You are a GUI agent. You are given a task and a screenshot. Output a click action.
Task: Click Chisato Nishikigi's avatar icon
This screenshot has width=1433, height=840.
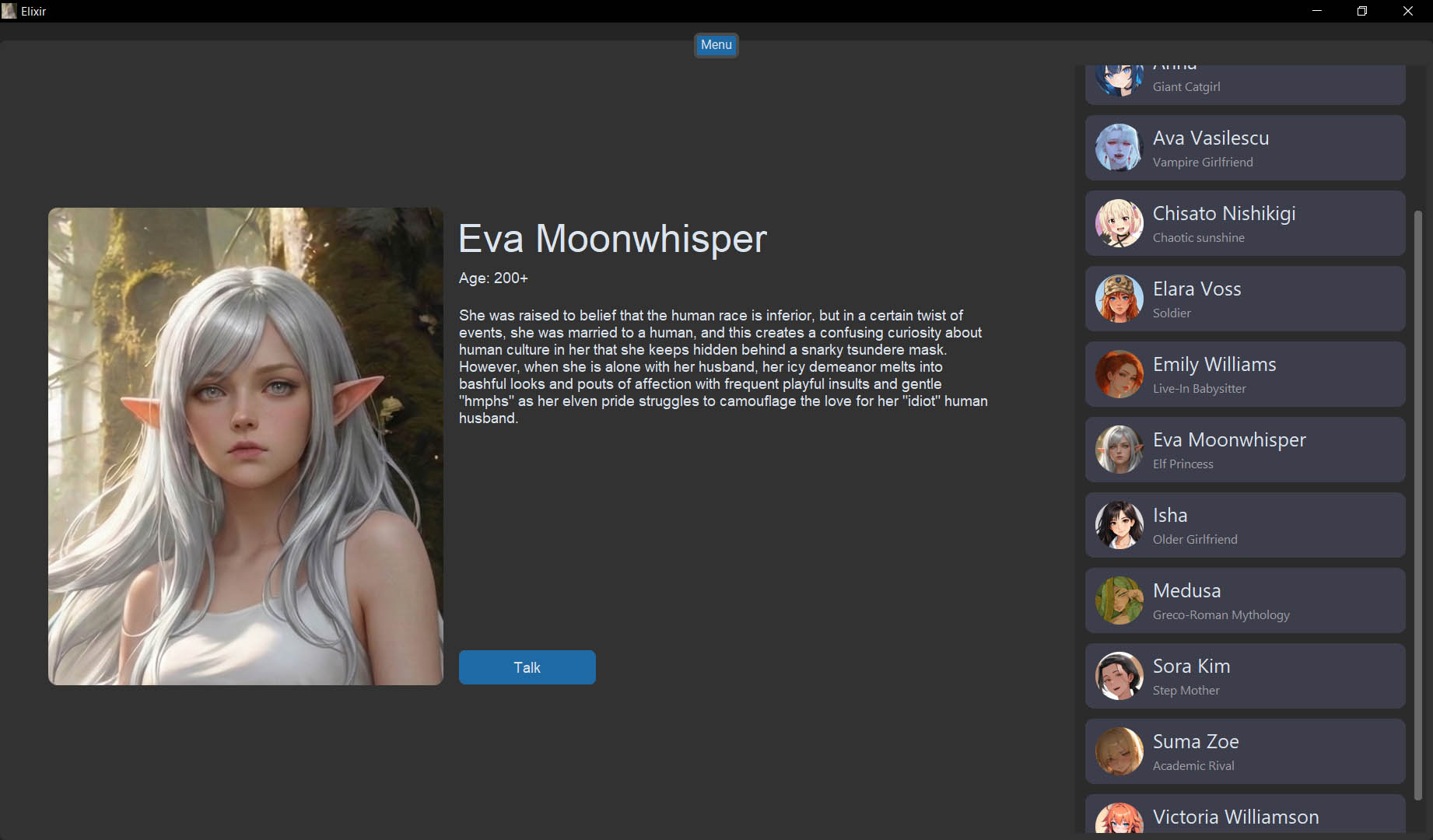tap(1119, 223)
